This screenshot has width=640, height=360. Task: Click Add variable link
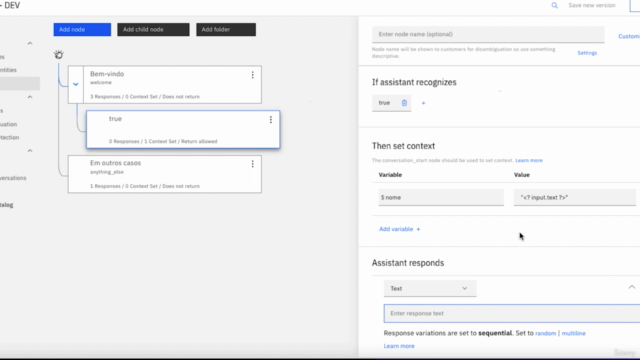click(x=400, y=229)
